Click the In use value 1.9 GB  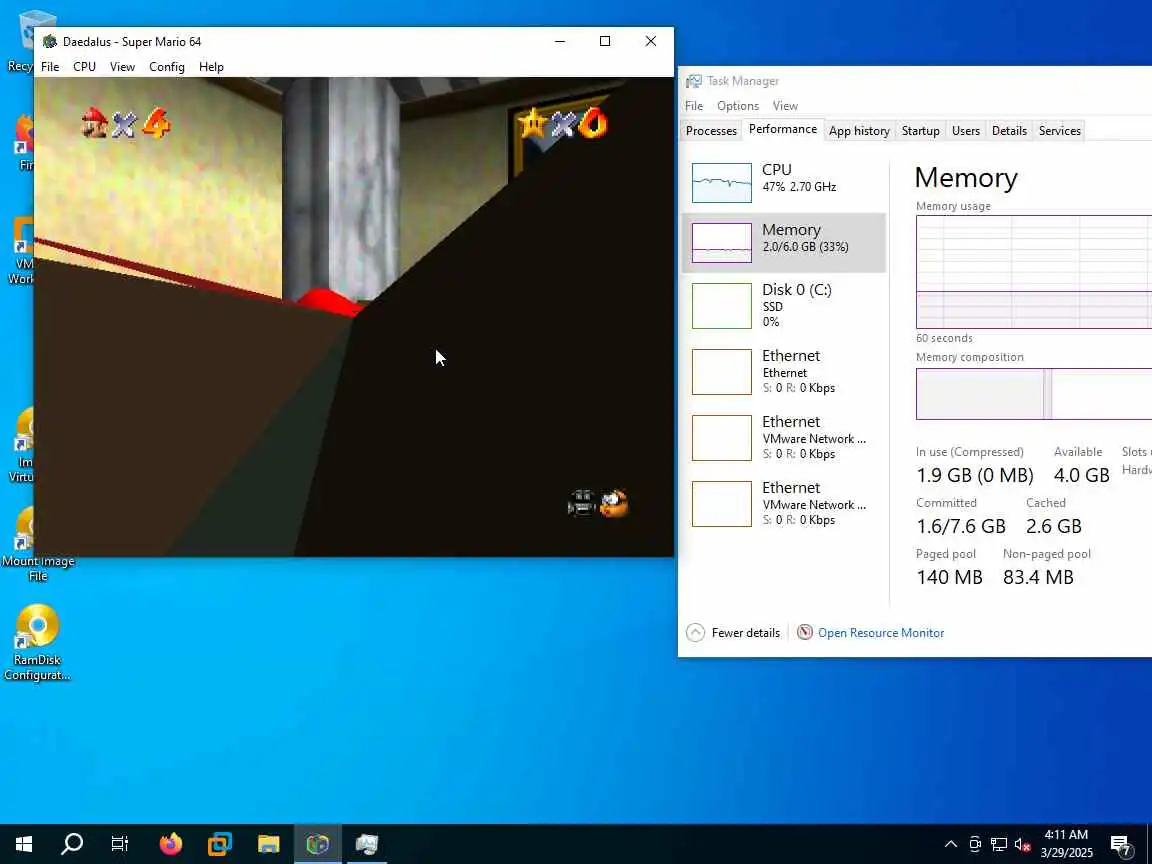tap(975, 475)
